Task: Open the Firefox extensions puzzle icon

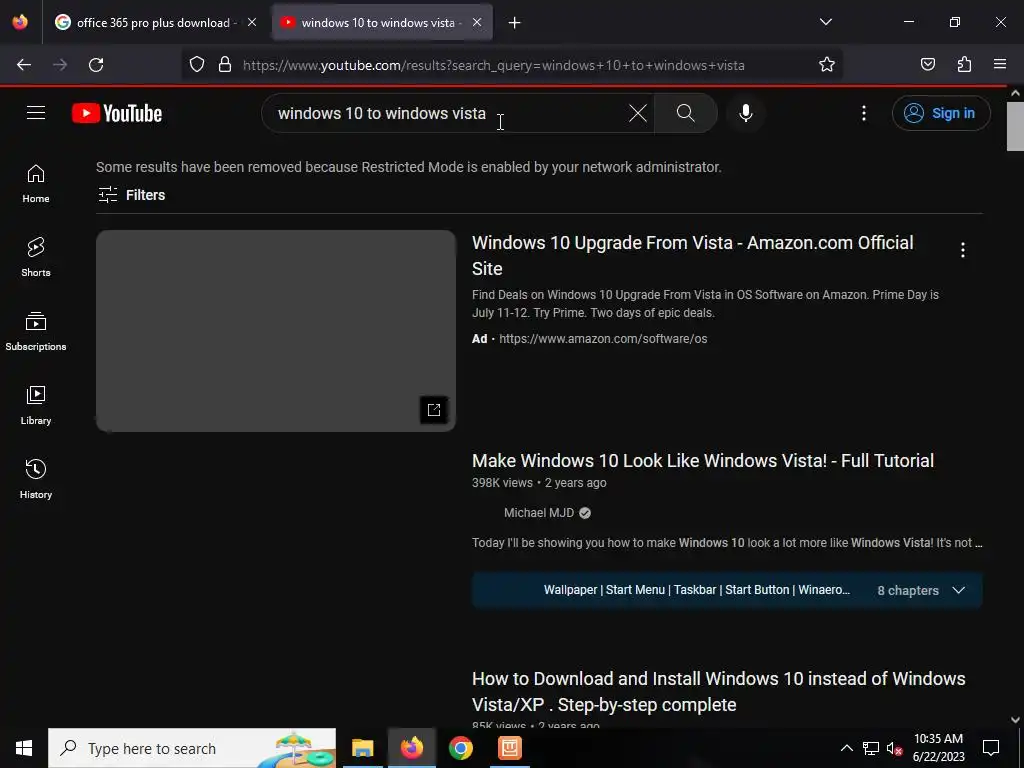Action: pyautogui.click(x=964, y=65)
